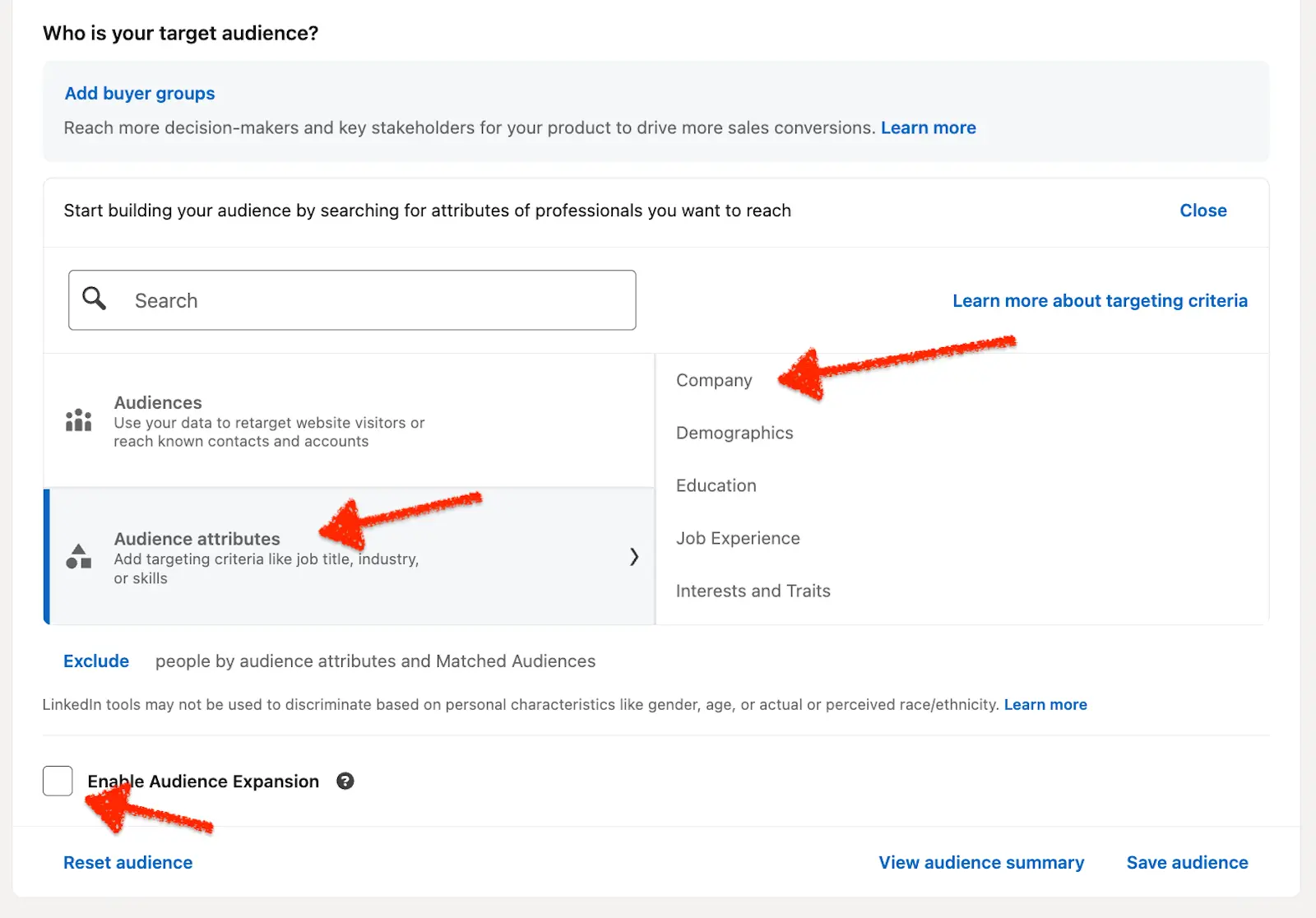The image size is (1316, 918).
Task: Open Interests and Traits category
Action: pyautogui.click(x=753, y=591)
